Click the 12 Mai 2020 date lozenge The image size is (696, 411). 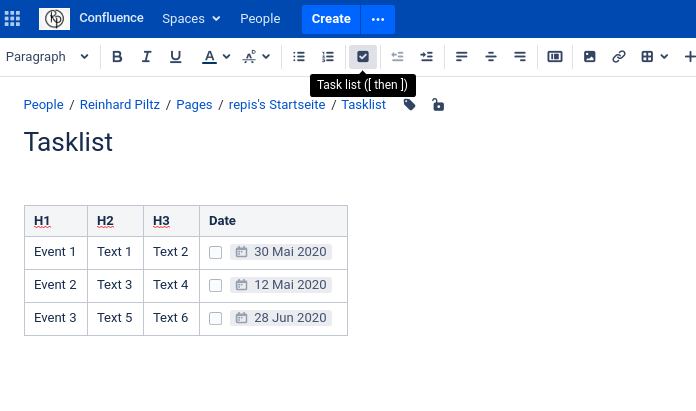click(x=281, y=285)
